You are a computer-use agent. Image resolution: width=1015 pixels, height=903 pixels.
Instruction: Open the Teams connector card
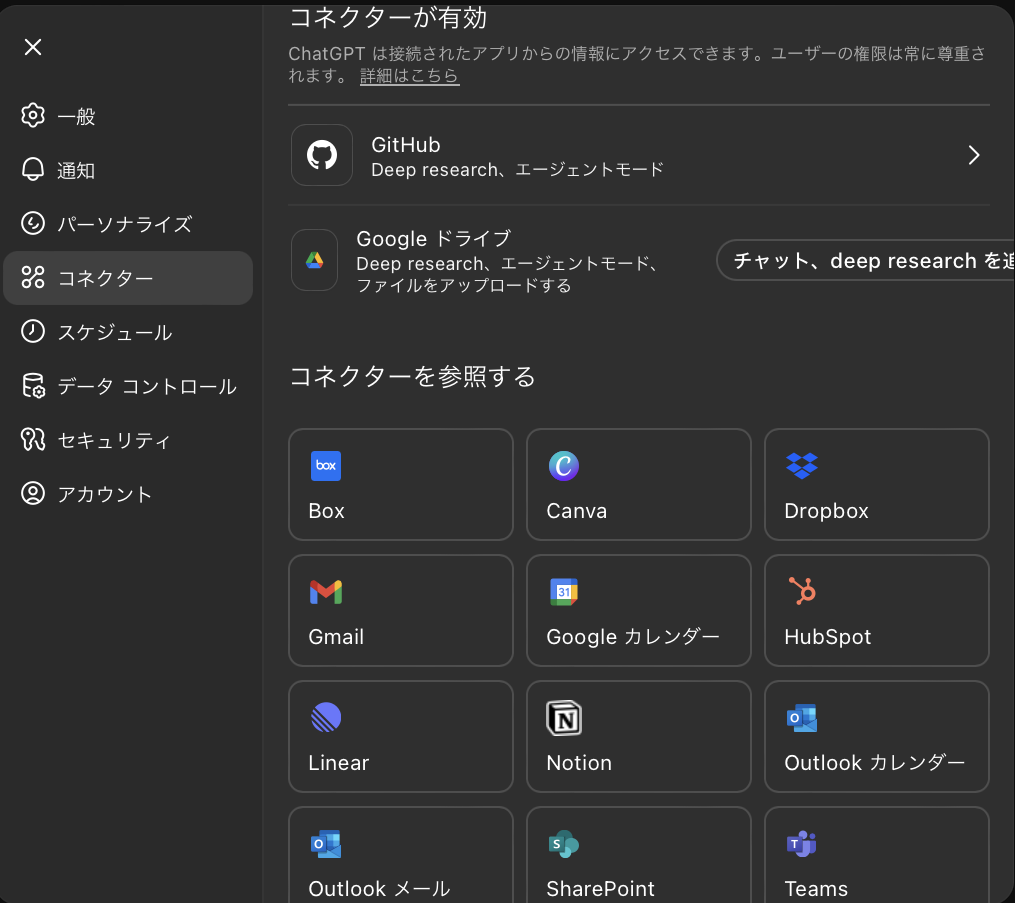pos(876,855)
